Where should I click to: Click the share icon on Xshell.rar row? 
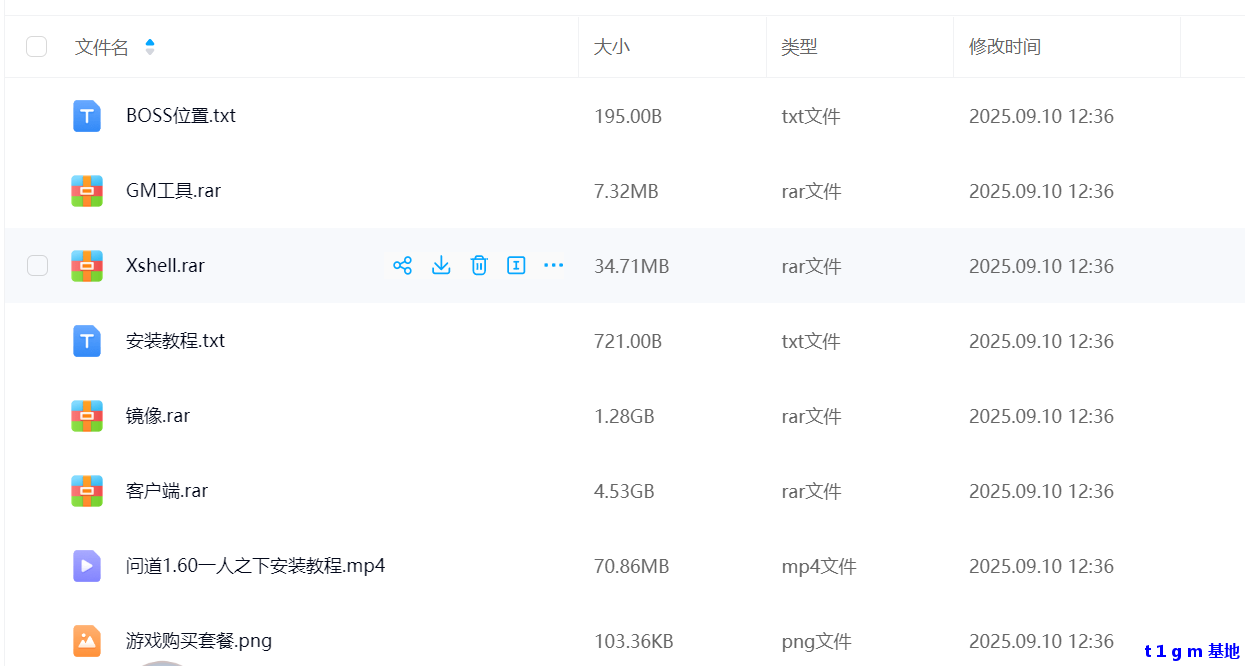click(x=402, y=265)
